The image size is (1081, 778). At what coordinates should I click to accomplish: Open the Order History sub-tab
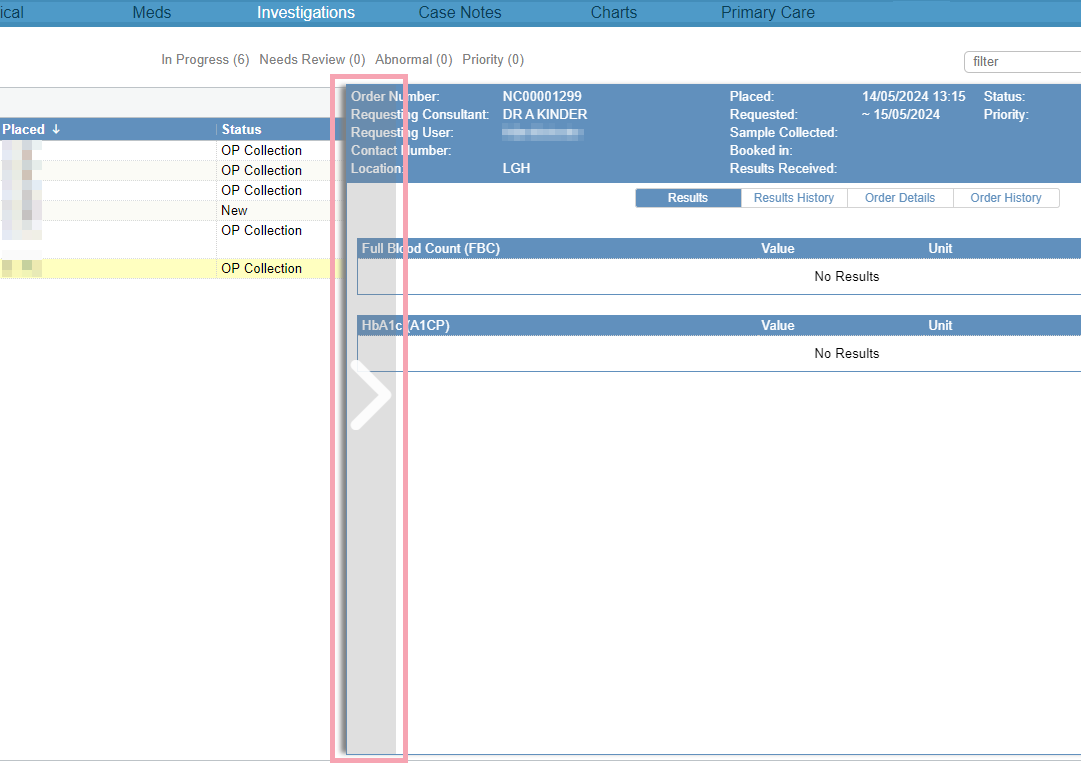coord(1006,198)
